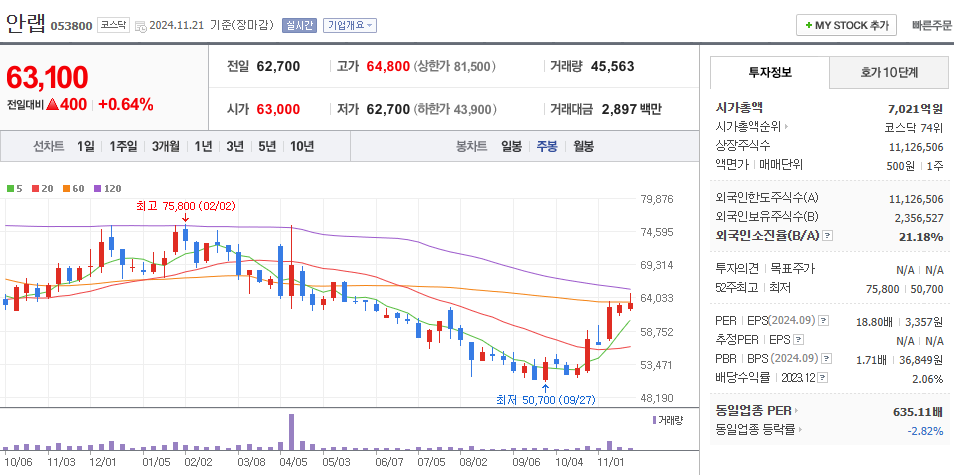Click the 동일업종 PER link

click(x=754, y=411)
